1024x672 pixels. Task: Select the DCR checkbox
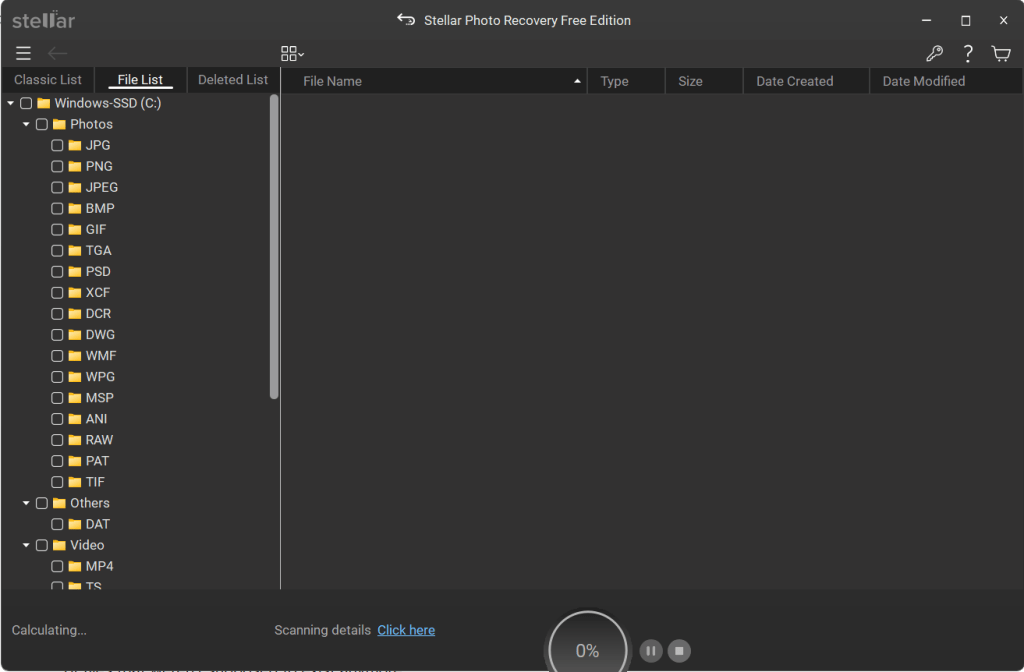[x=57, y=313]
